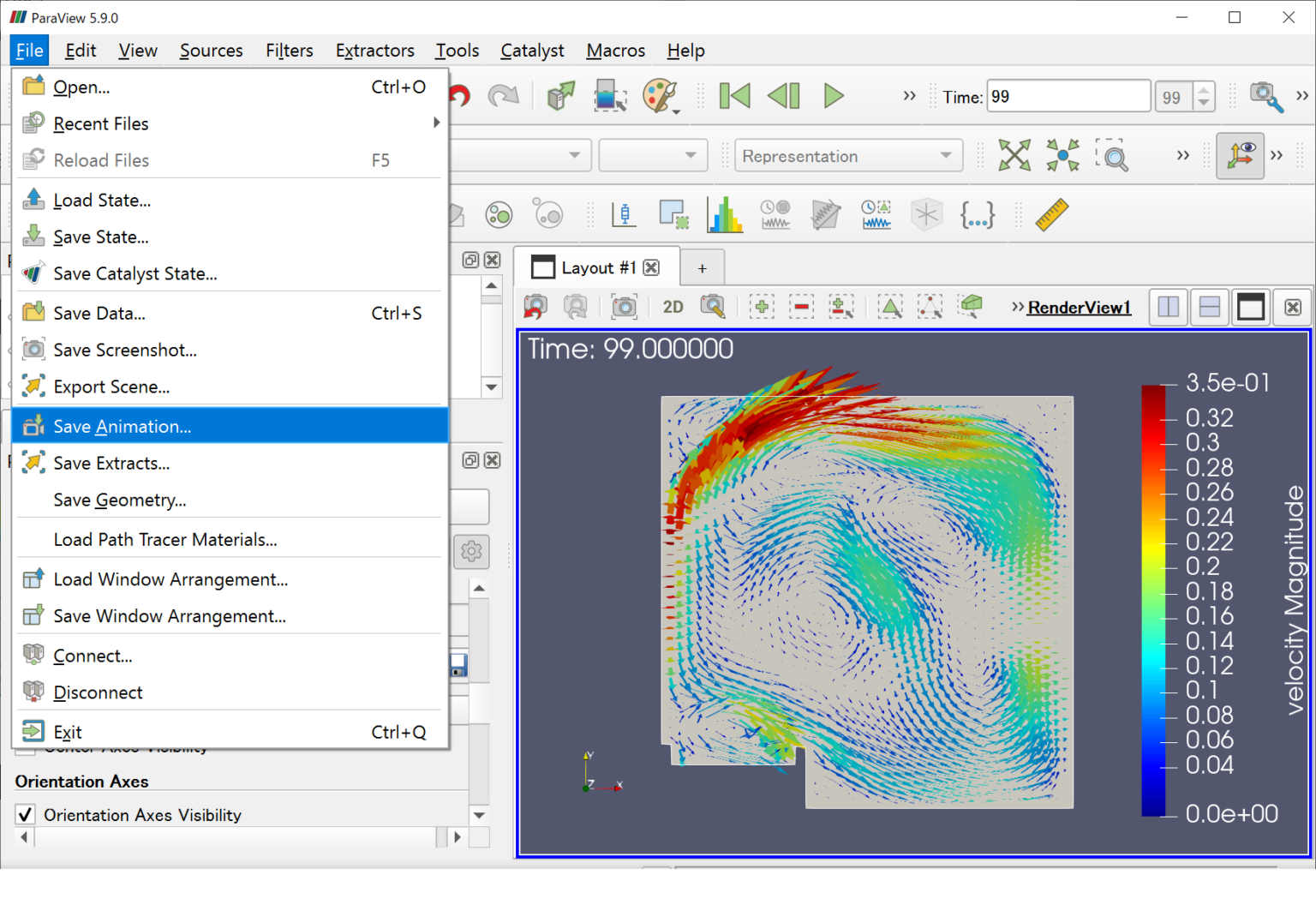Click the RenderView1 view label
The image size is (1316, 899).
tap(1079, 308)
